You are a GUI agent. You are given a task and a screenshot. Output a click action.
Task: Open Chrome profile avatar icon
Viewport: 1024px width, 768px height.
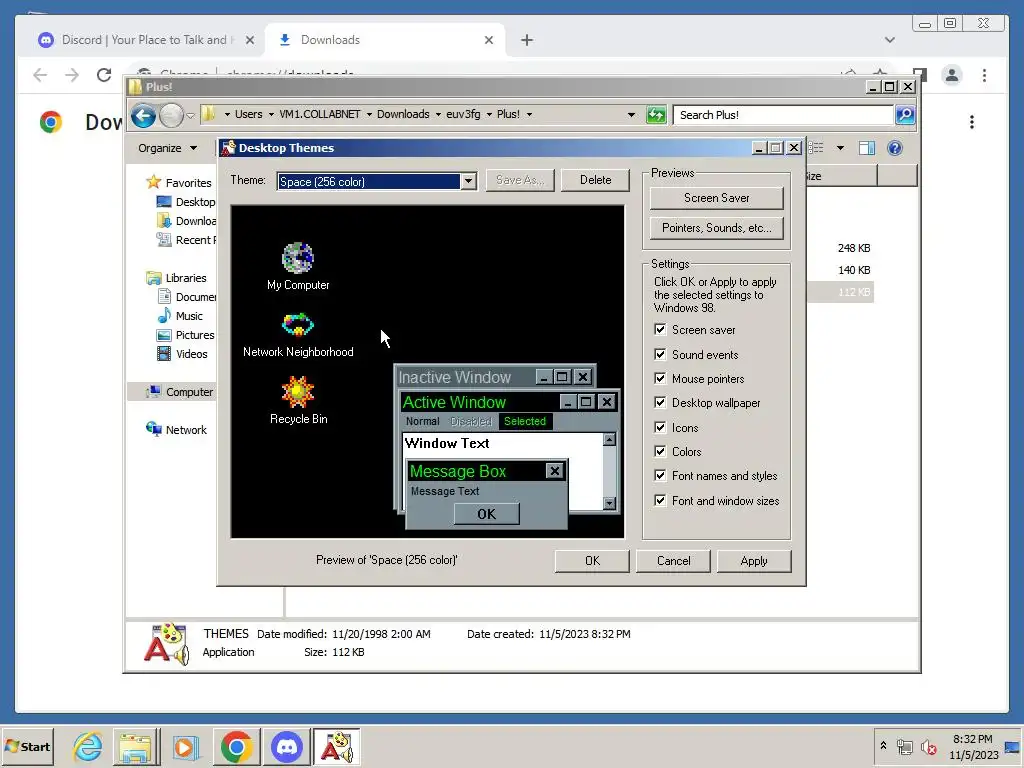(952, 75)
